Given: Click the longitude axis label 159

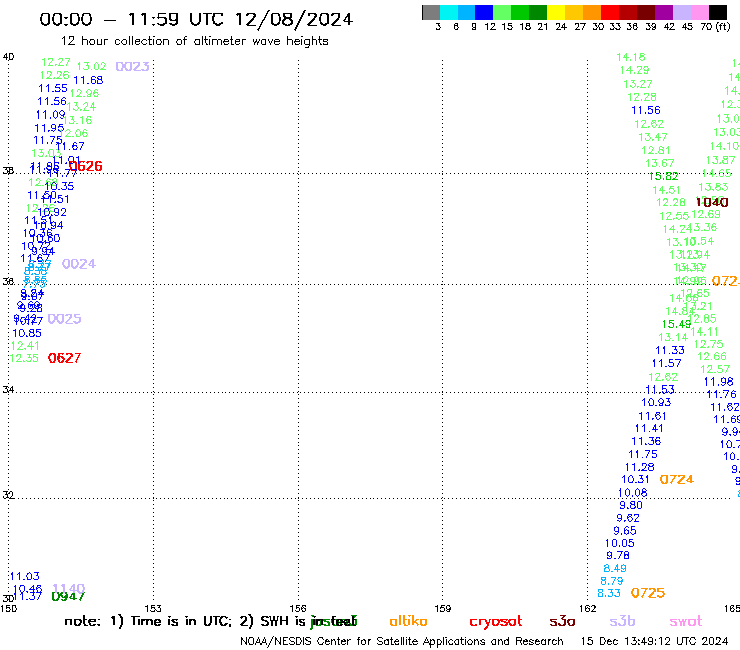Looking at the screenshot, I should (443, 609).
